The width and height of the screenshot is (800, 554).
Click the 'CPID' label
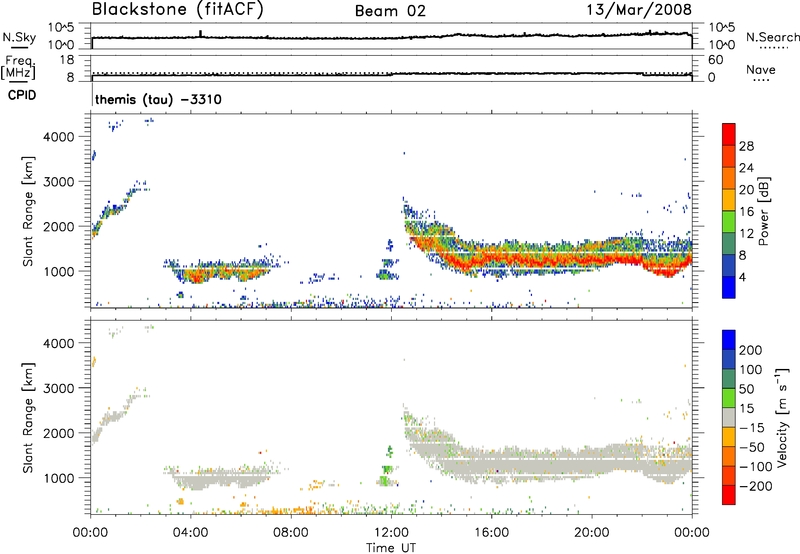(x=22, y=95)
